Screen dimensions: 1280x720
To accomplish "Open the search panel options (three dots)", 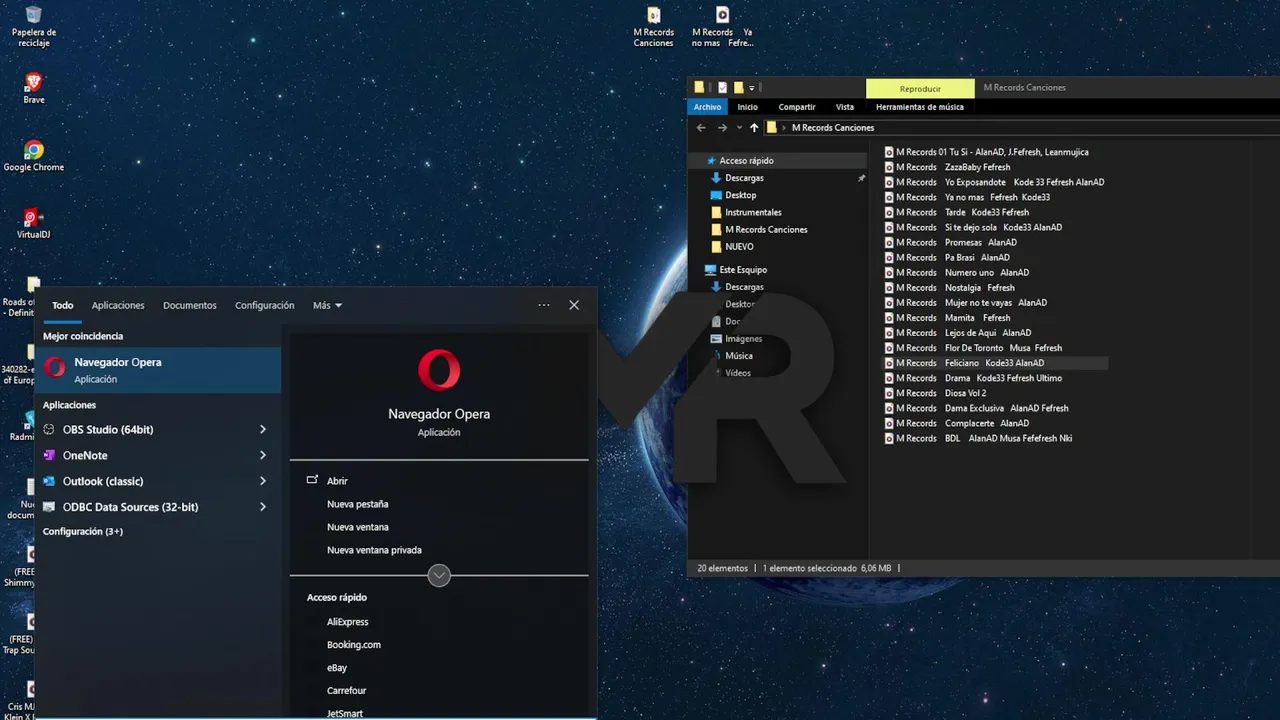I will coord(544,305).
